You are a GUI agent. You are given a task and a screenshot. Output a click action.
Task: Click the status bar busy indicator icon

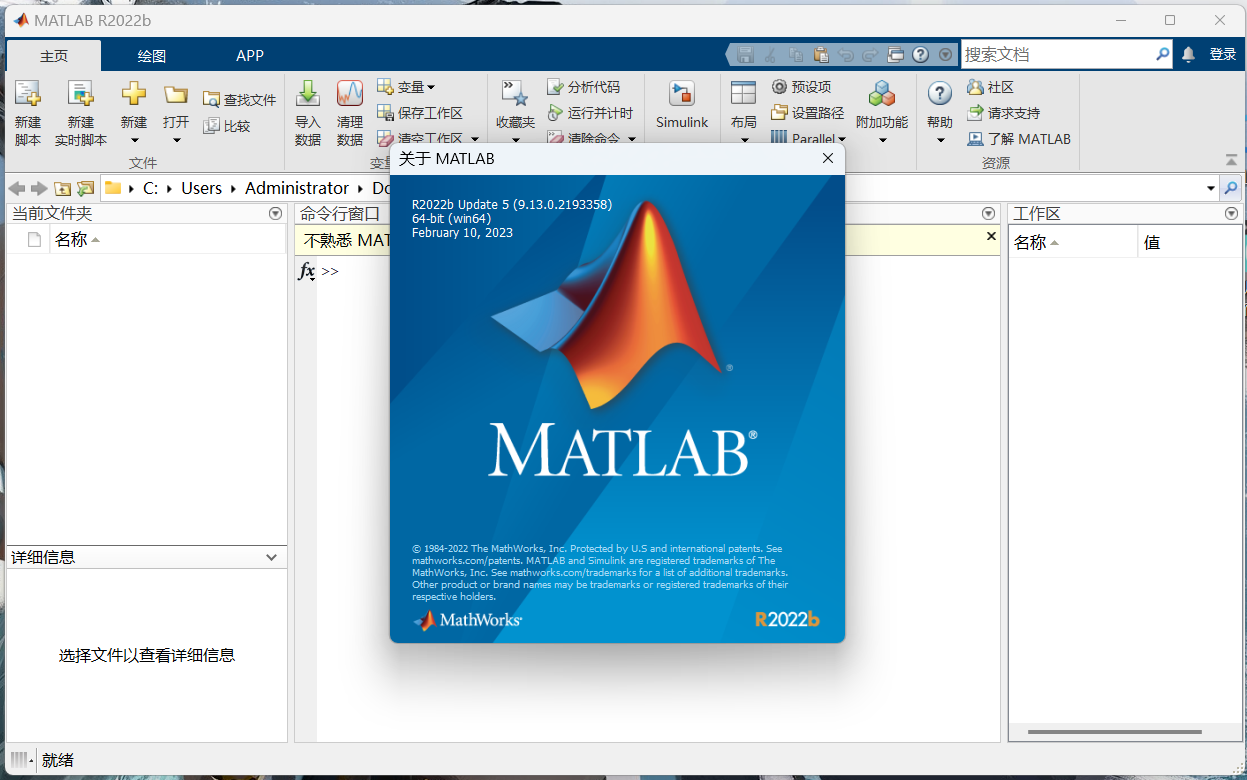click(21, 761)
